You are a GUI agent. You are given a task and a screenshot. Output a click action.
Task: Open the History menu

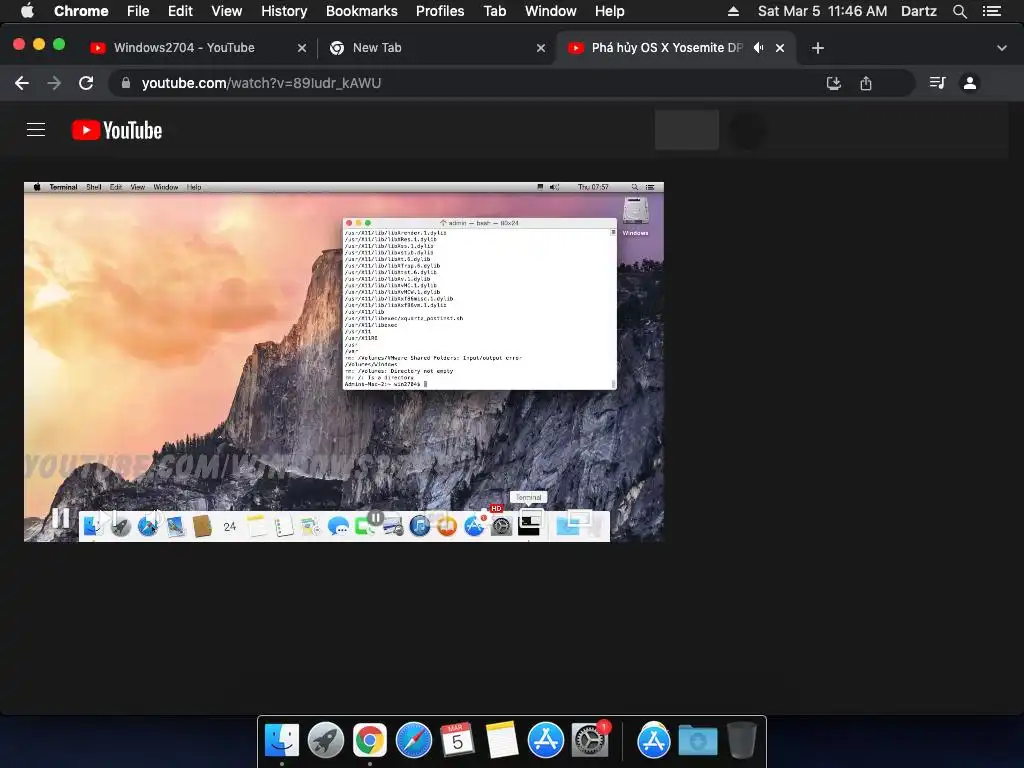coord(284,11)
